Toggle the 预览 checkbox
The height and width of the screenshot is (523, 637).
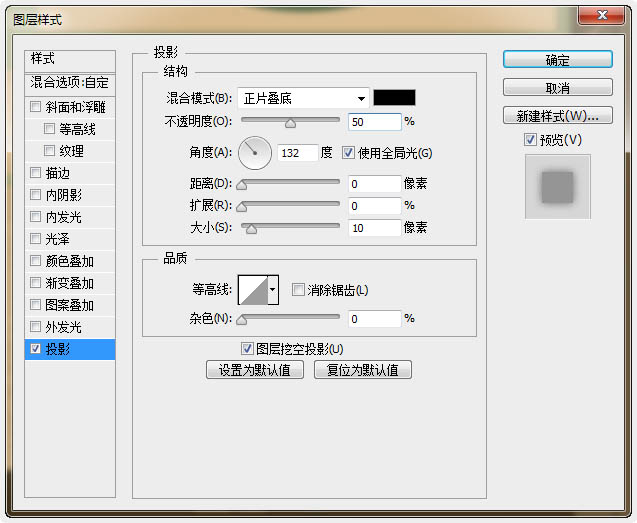tap(530, 140)
